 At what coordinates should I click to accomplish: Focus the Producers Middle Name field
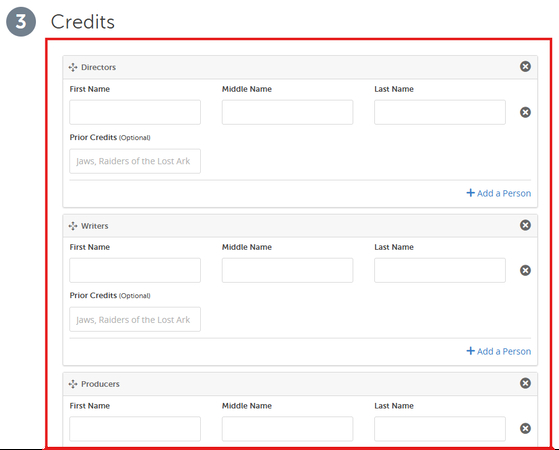(x=287, y=429)
